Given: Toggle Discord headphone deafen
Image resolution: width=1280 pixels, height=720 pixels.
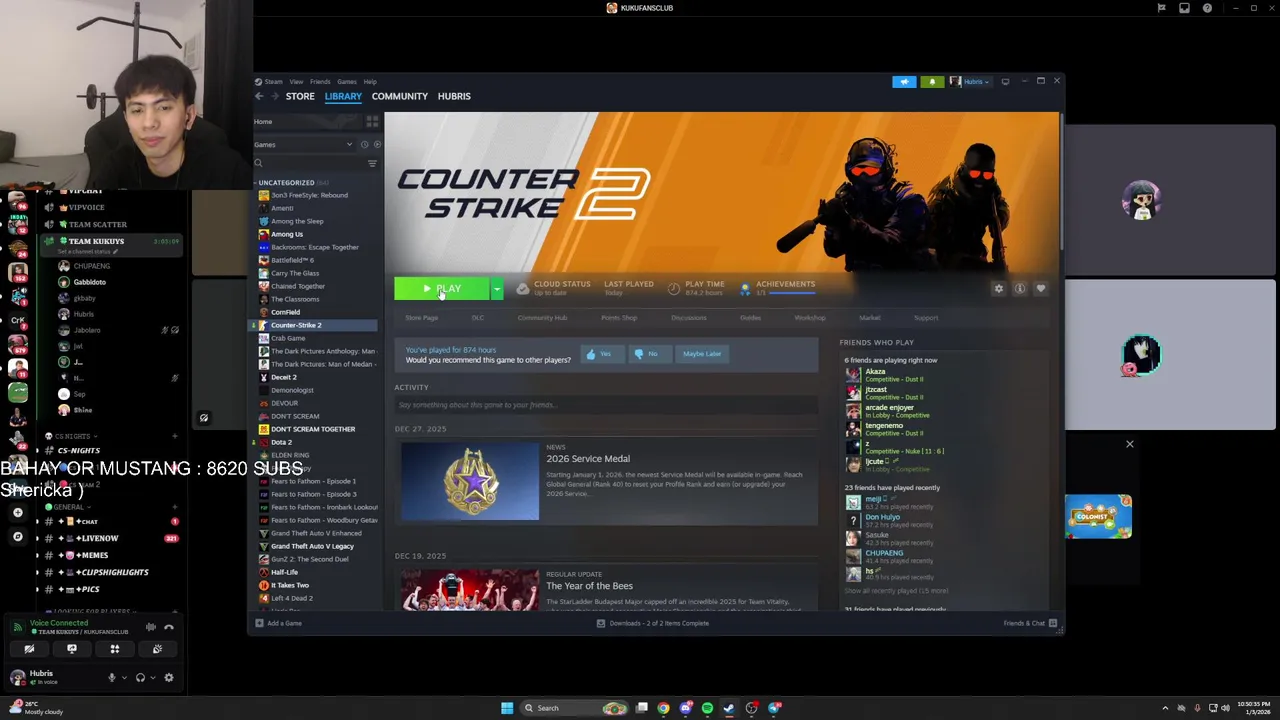Looking at the screenshot, I should [x=140, y=678].
